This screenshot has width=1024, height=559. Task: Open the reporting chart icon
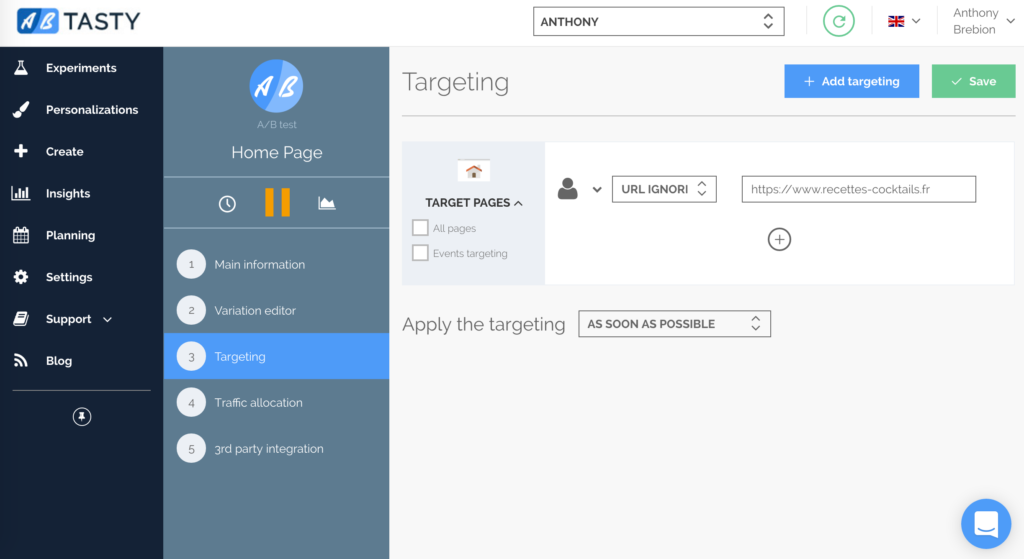pos(326,203)
